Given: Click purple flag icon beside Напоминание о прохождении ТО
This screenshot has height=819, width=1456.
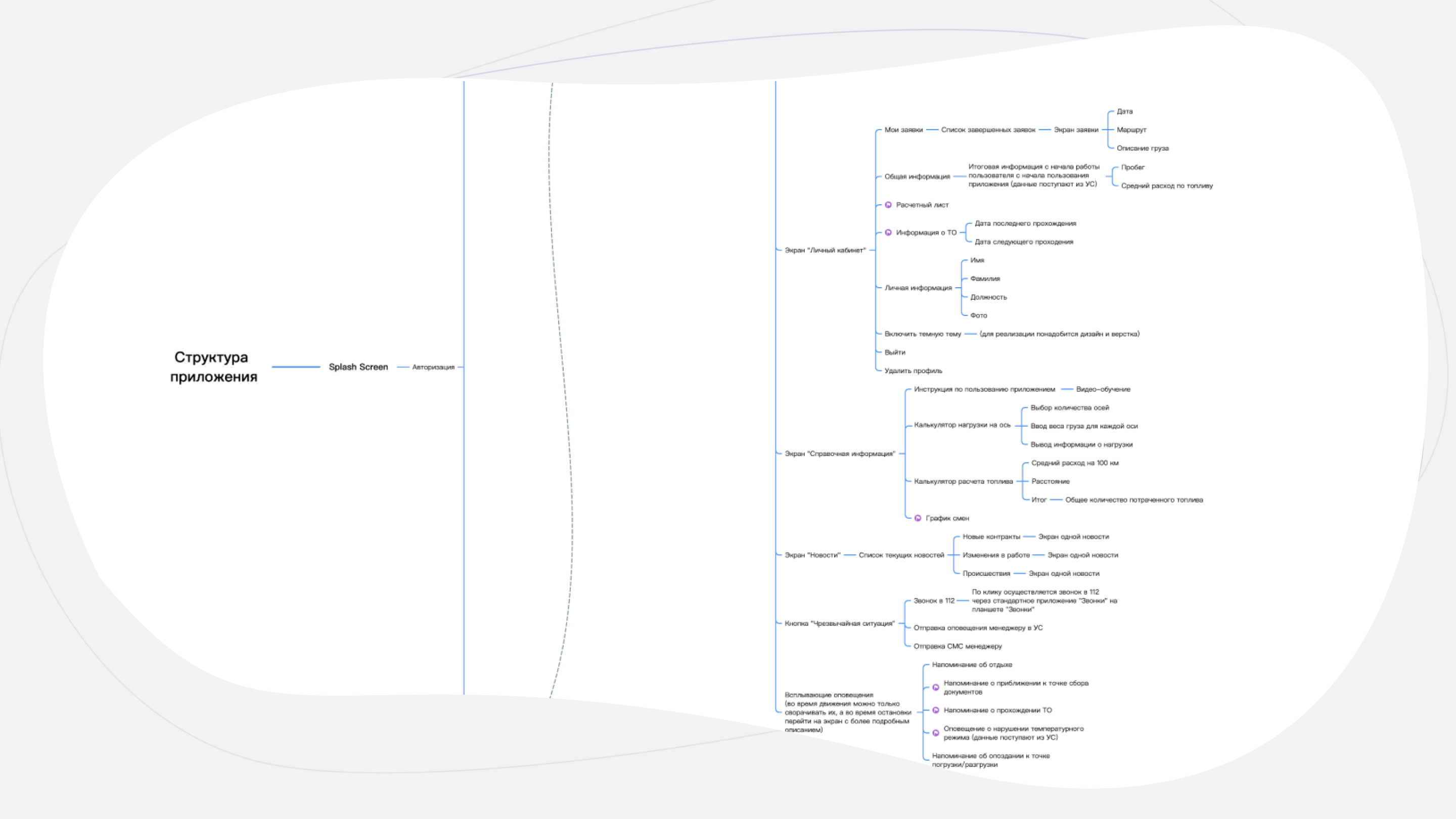Looking at the screenshot, I should (935, 710).
